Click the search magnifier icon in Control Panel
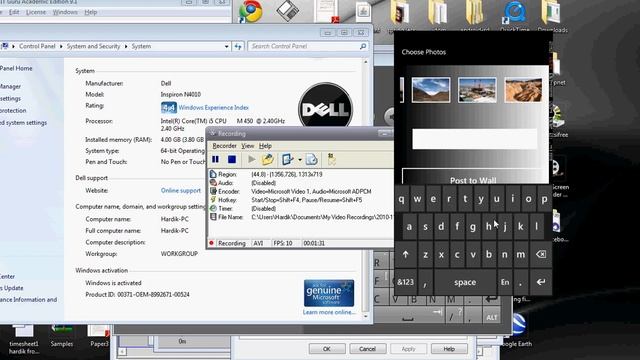640x360 pixels. pyautogui.click(x=363, y=47)
